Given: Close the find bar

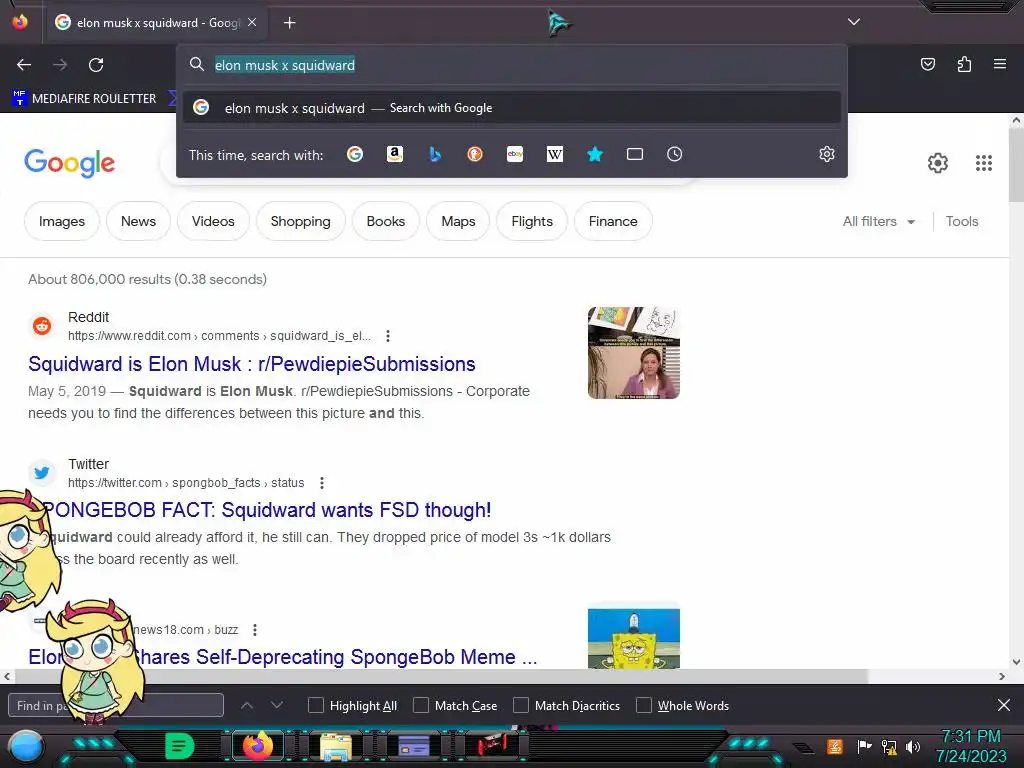Looking at the screenshot, I should click(x=1004, y=705).
